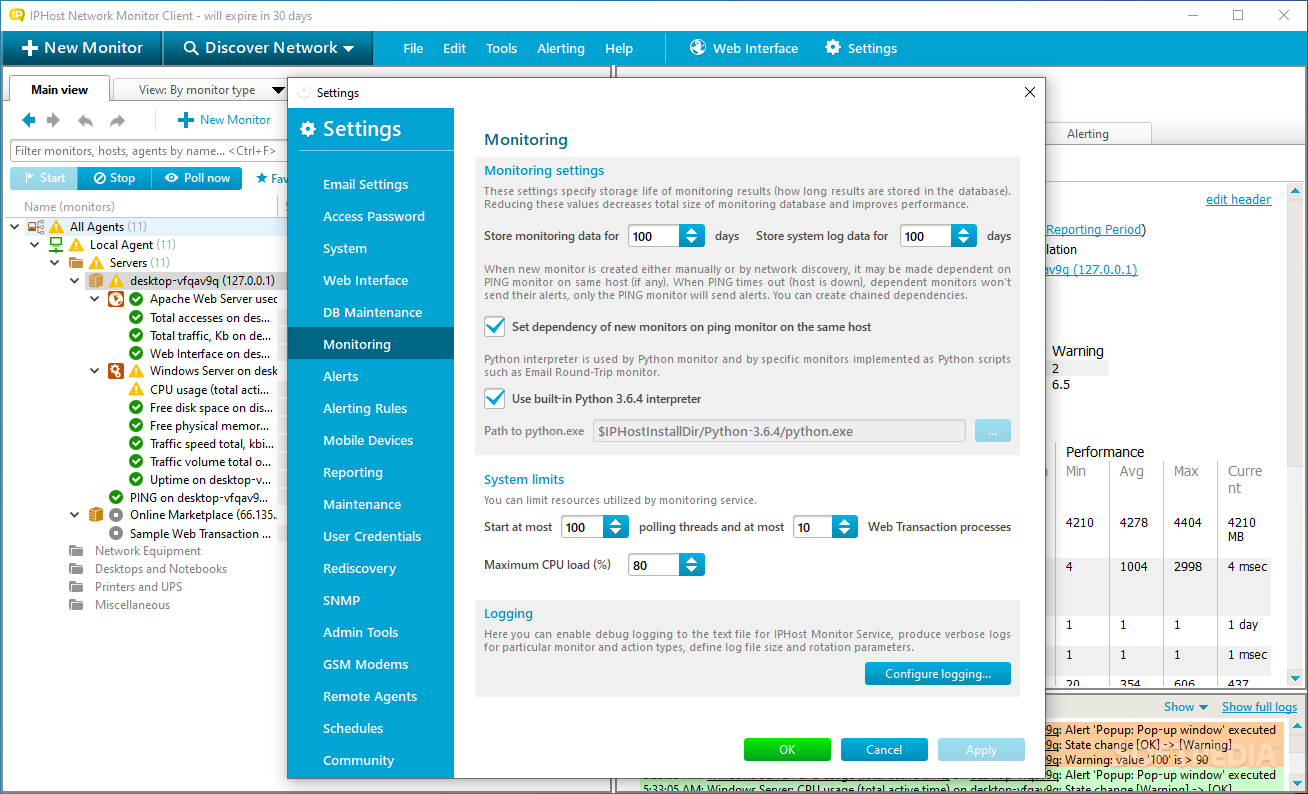The width and height of the screenshot is (1308, 794).
Task: Adjust Web Transaction processes spinner control
Action: pyautogui.click(x=845, y=527)
